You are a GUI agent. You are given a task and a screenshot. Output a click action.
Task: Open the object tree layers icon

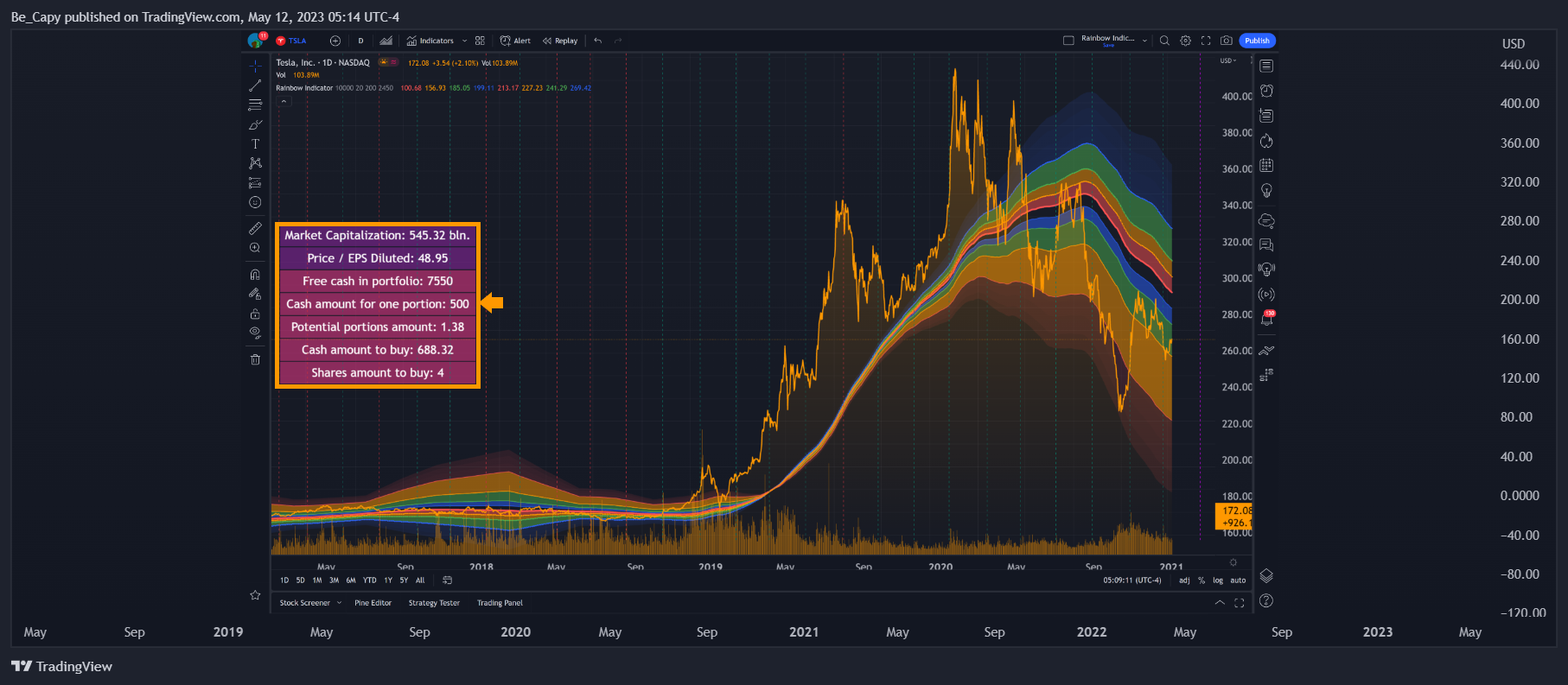(1266, 576)
